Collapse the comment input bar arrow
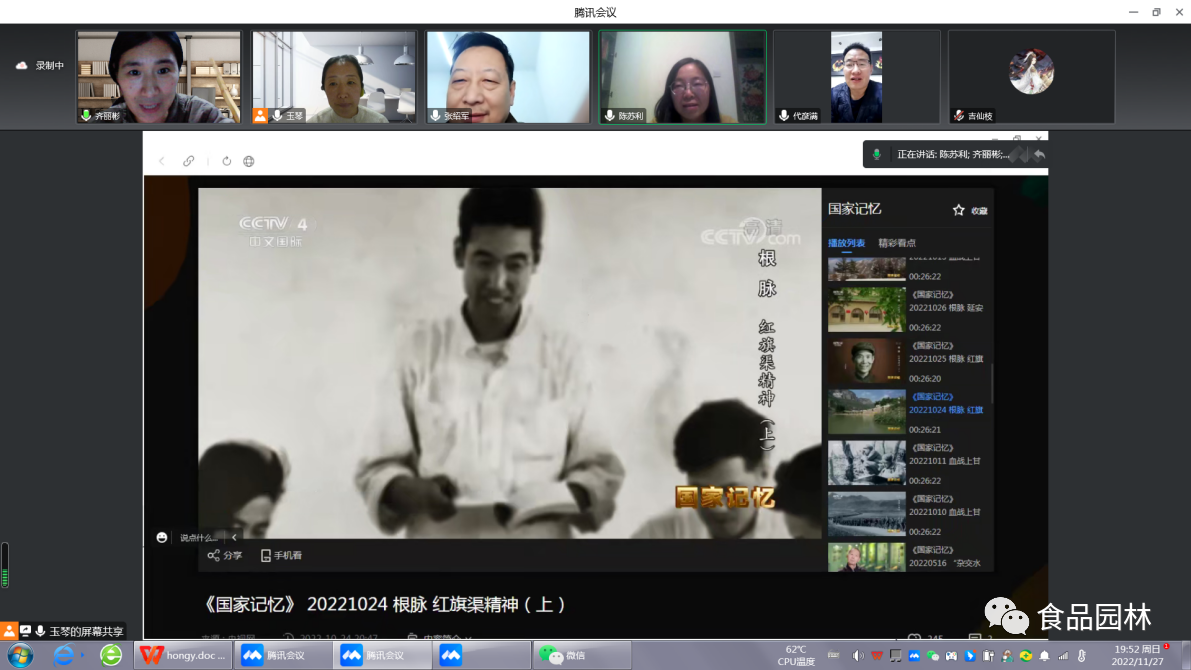 [234, 537]
